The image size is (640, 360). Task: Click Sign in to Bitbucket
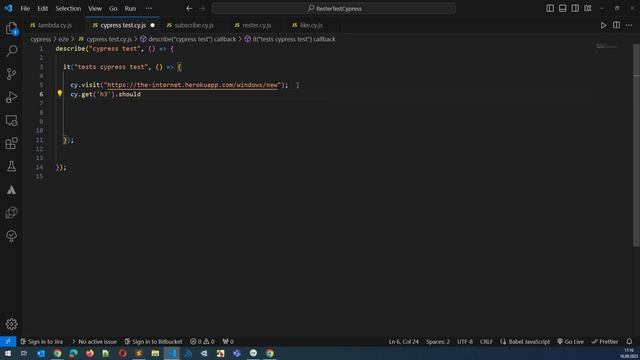pos(153,341)
